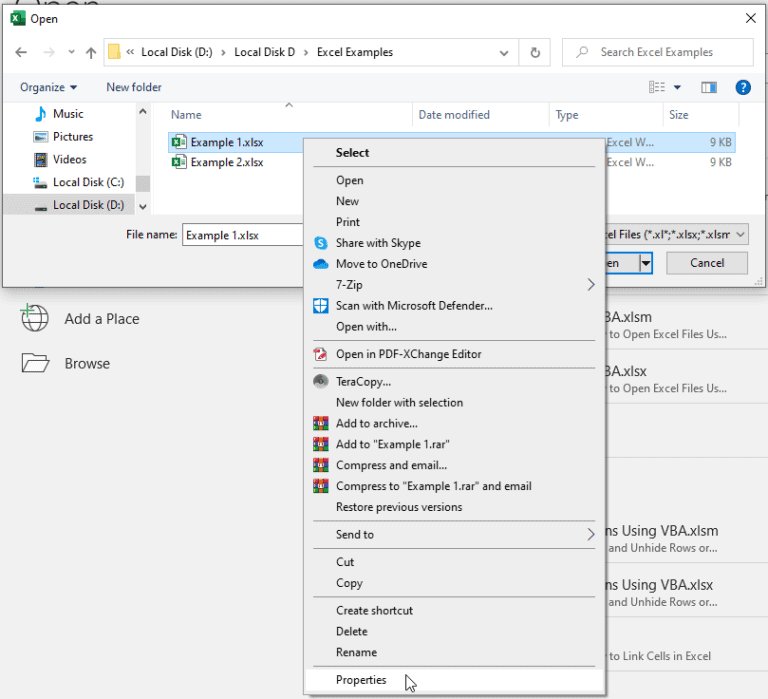Click Compress and email... entry
Image resolution: width=768 pixels, height=699 pixels.
click(391, 465)
